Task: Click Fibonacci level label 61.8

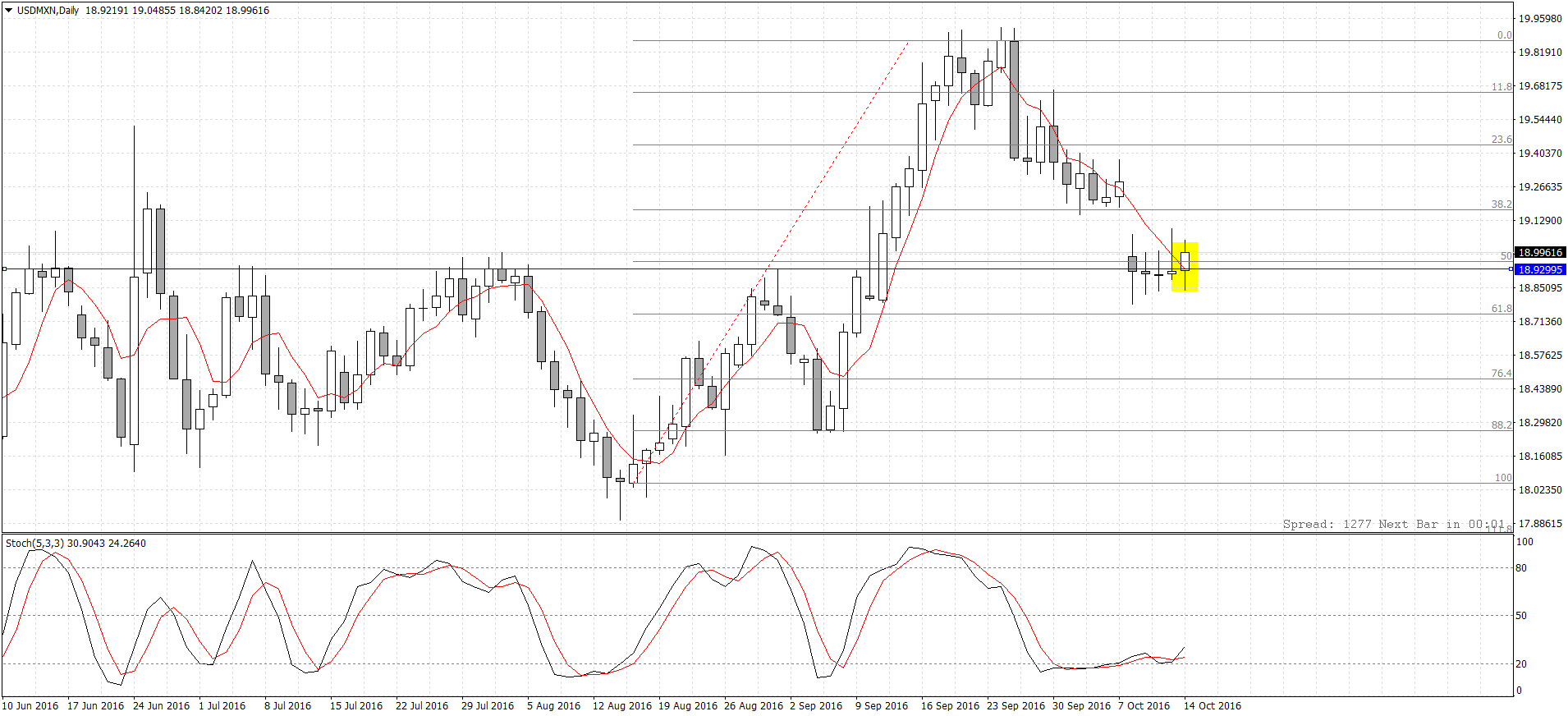Action: [1502, 309]
